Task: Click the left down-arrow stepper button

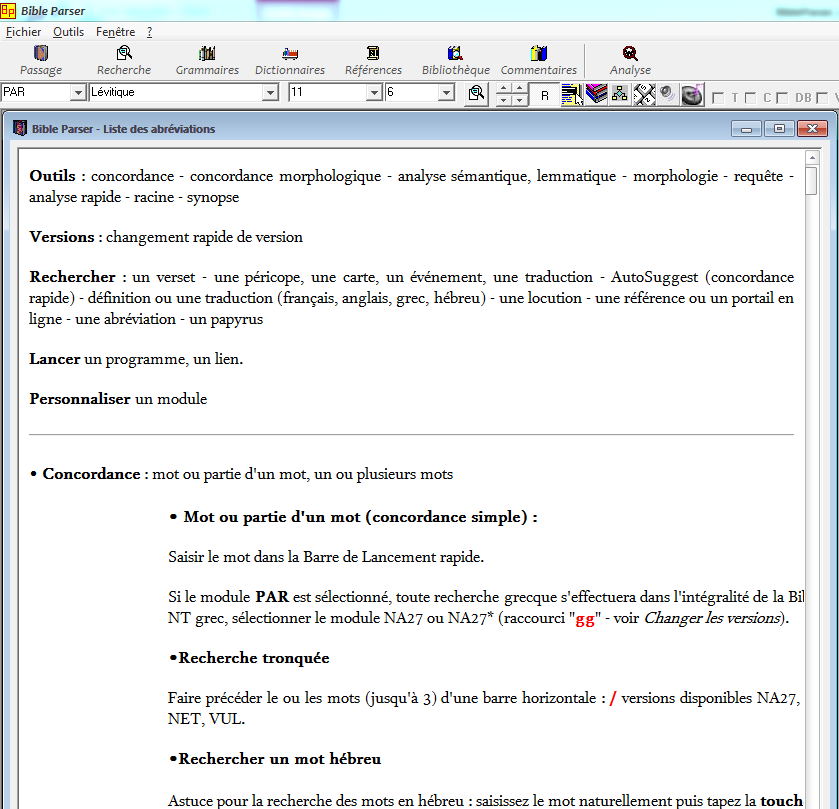Action: (x=504, y=100)
